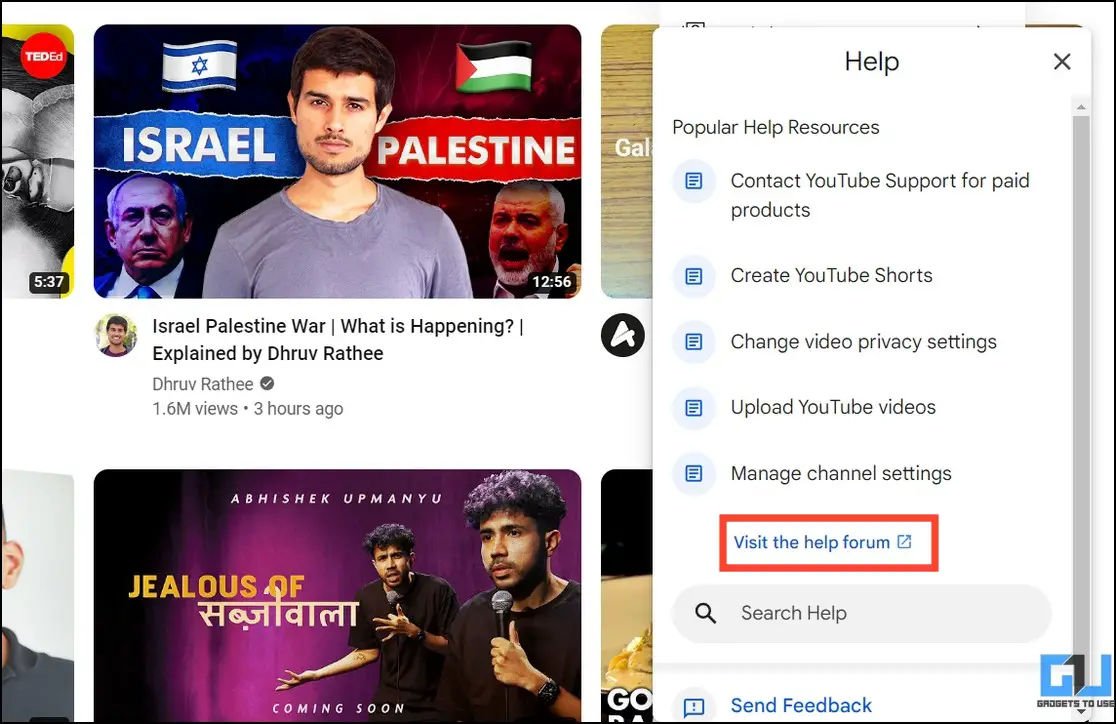
Task: Click the Send Feedback link
Action: click(x=801, y=705)
